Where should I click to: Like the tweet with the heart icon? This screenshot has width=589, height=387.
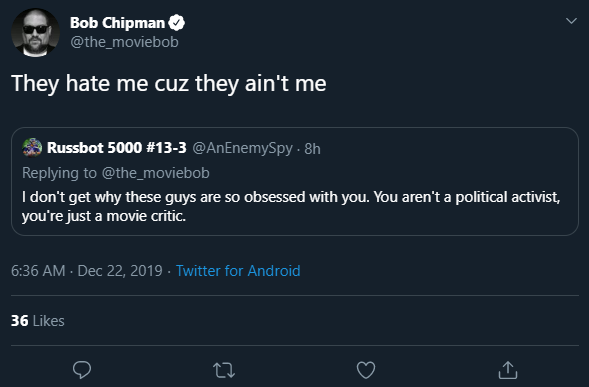[x=365, y=370]
